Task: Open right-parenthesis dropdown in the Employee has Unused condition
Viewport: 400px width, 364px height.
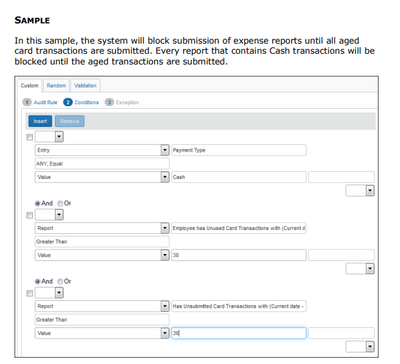Action: (360, 269)
